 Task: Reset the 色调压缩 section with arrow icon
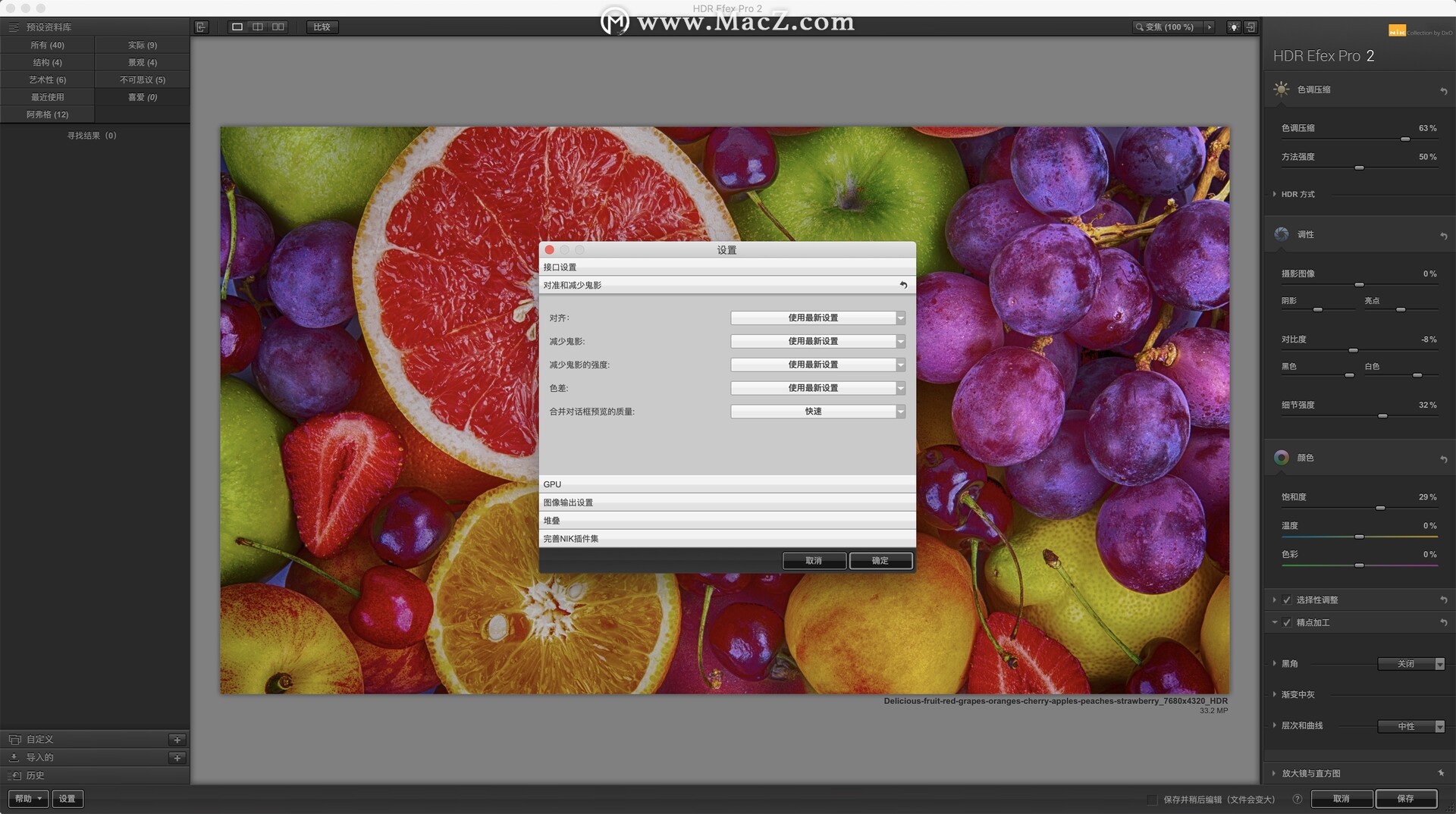coord(1443,91)
